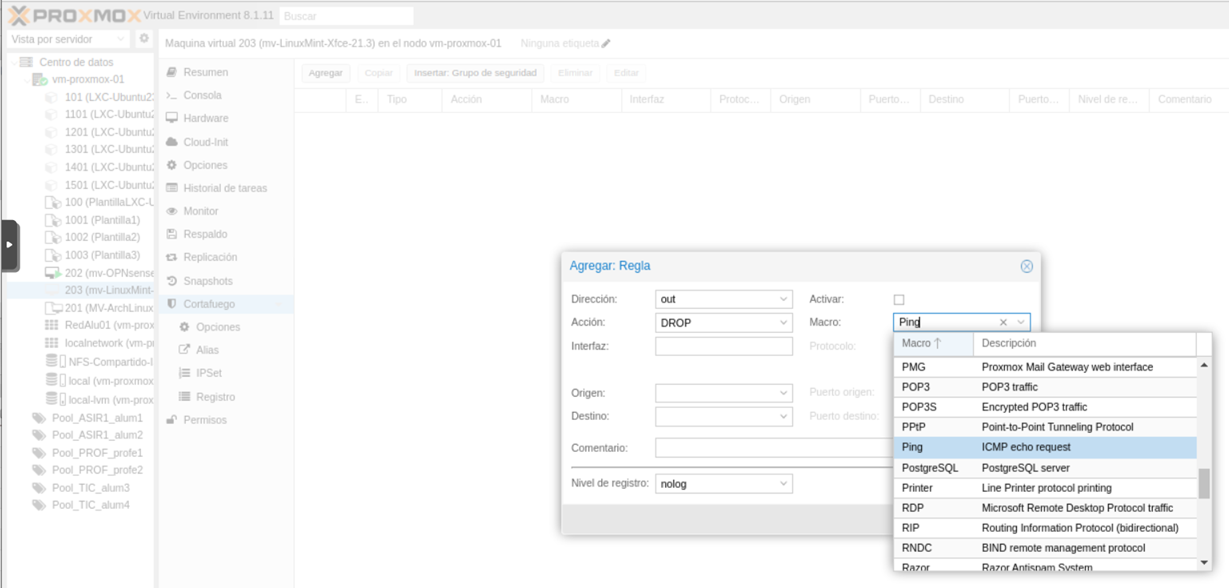Open Historial de tareas

tap(225, 188)
